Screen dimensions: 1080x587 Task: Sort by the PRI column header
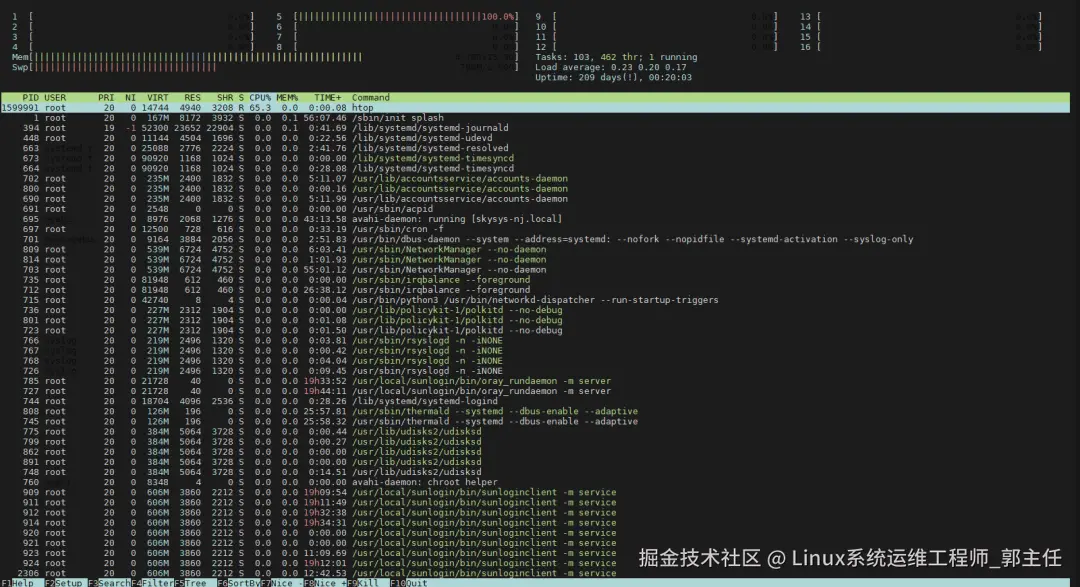coord(106,98)
